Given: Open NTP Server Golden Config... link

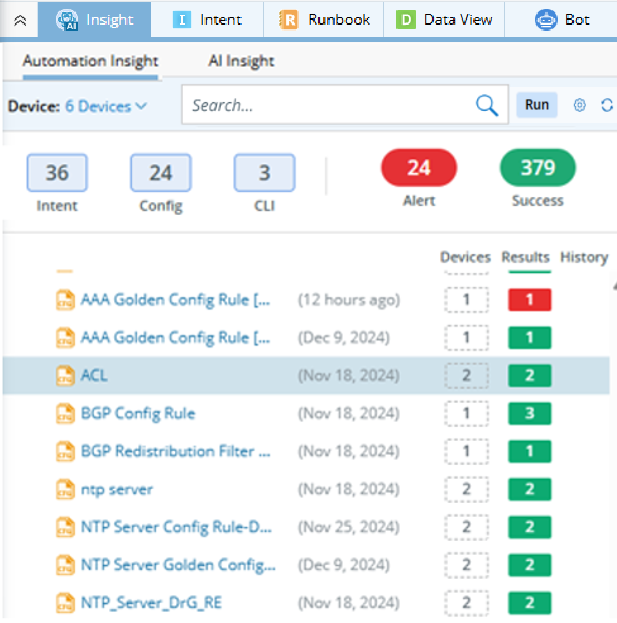Looking at the screenshot, I should pos(178,565).
